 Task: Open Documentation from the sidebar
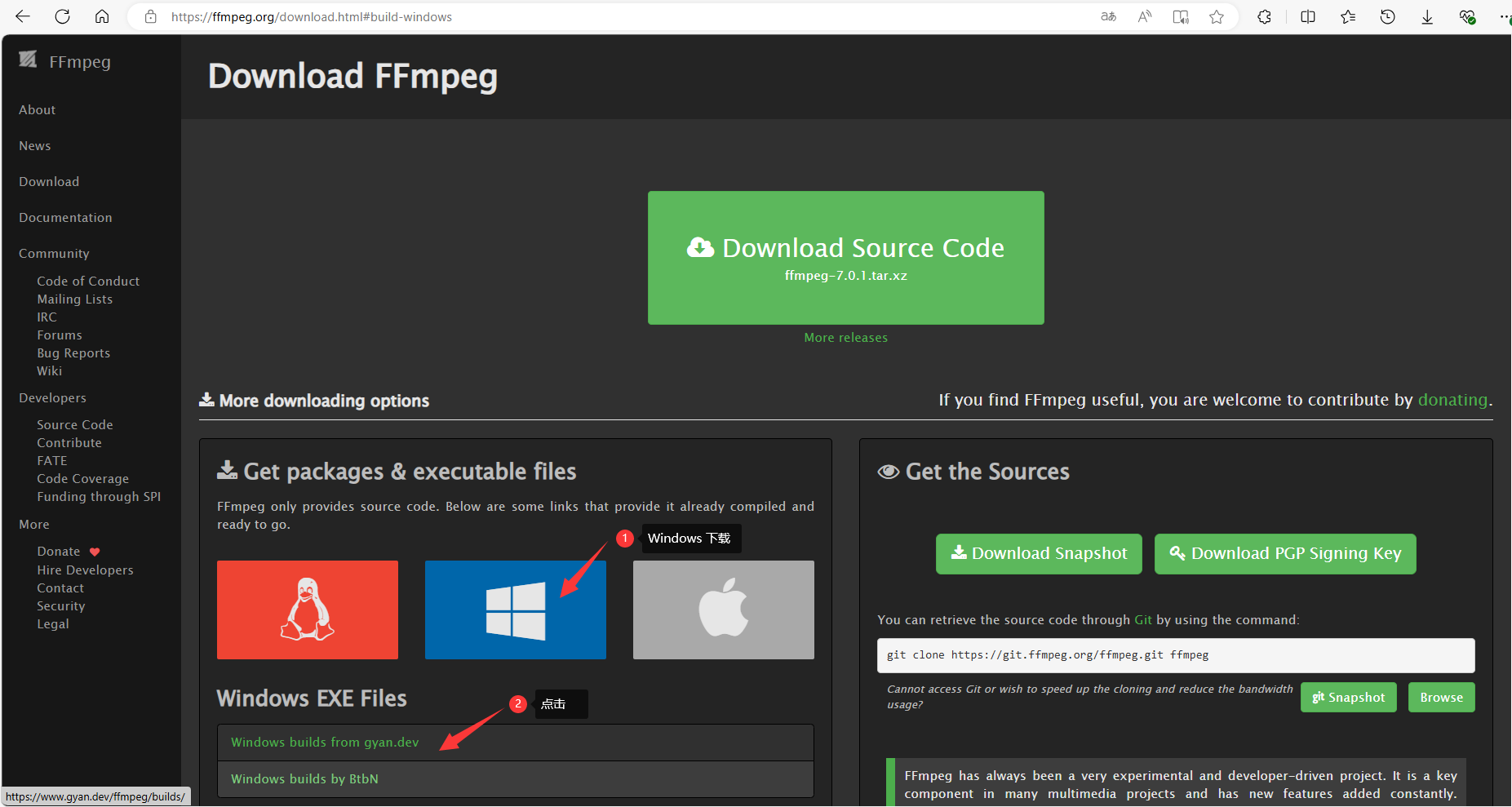pyautogui.click(x=65, y=218)
